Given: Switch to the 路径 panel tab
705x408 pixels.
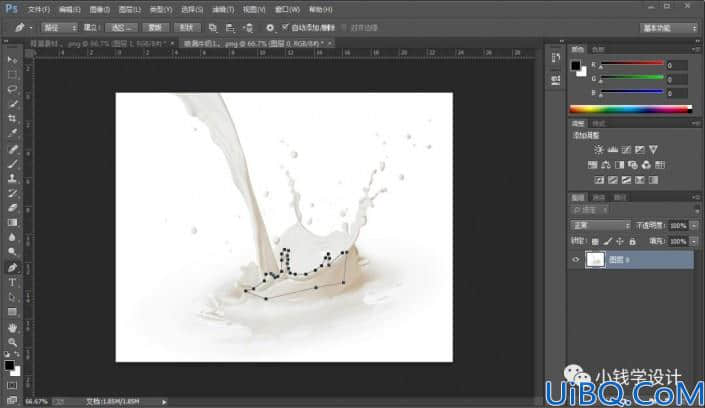Looking at the screenshot, I should coord(620,197).
